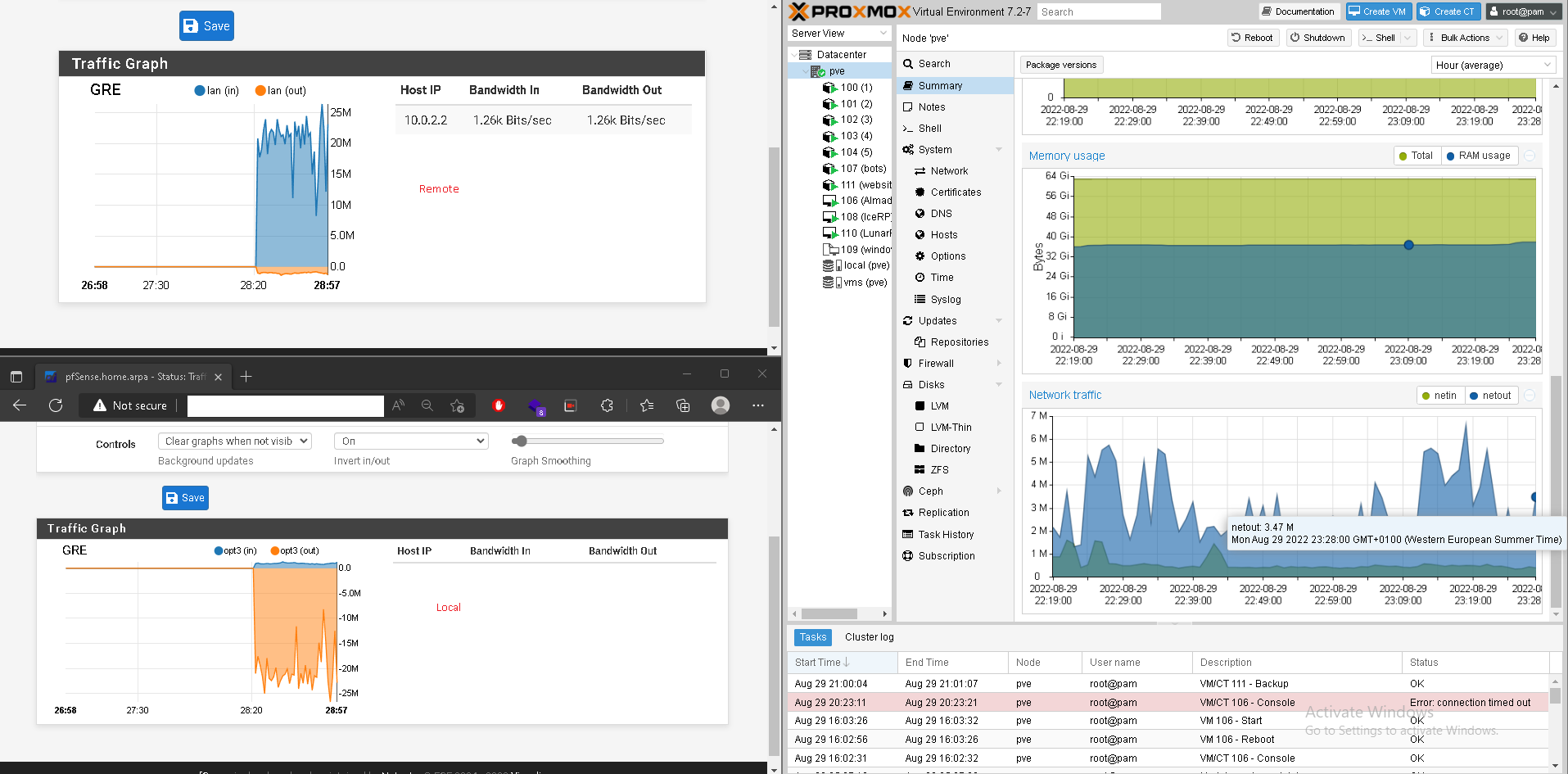1568x774 pixels.
Task: Open the node Summary menu item
Action: (x=956, y=86)
